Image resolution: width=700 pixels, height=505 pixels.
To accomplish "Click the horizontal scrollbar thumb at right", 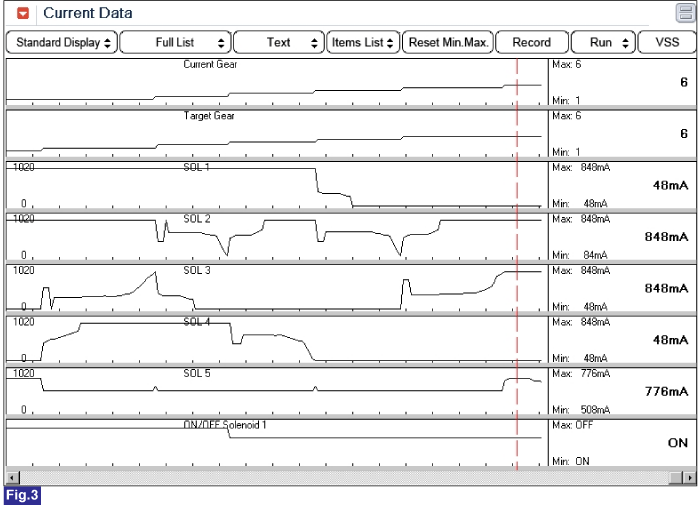I will (676, 478).
